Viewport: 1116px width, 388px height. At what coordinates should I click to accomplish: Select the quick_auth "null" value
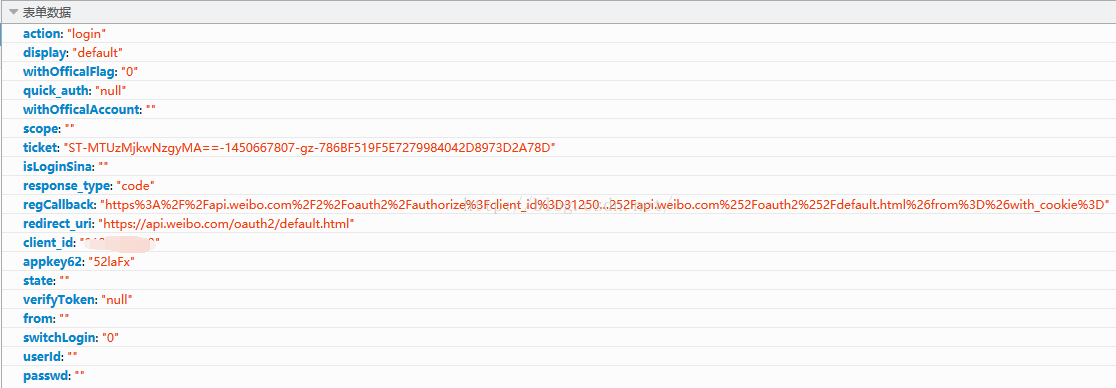(110, 90)
